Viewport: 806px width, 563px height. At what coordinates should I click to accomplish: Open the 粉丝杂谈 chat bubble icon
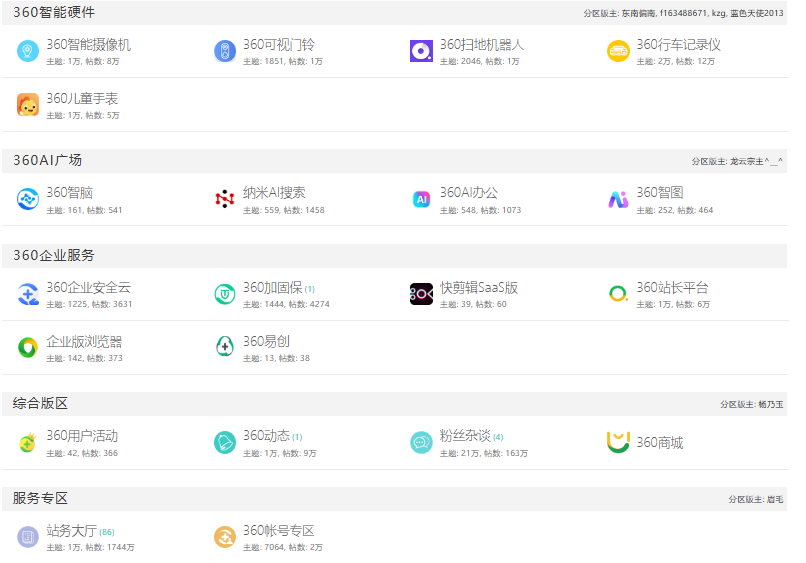click(422, 443)
